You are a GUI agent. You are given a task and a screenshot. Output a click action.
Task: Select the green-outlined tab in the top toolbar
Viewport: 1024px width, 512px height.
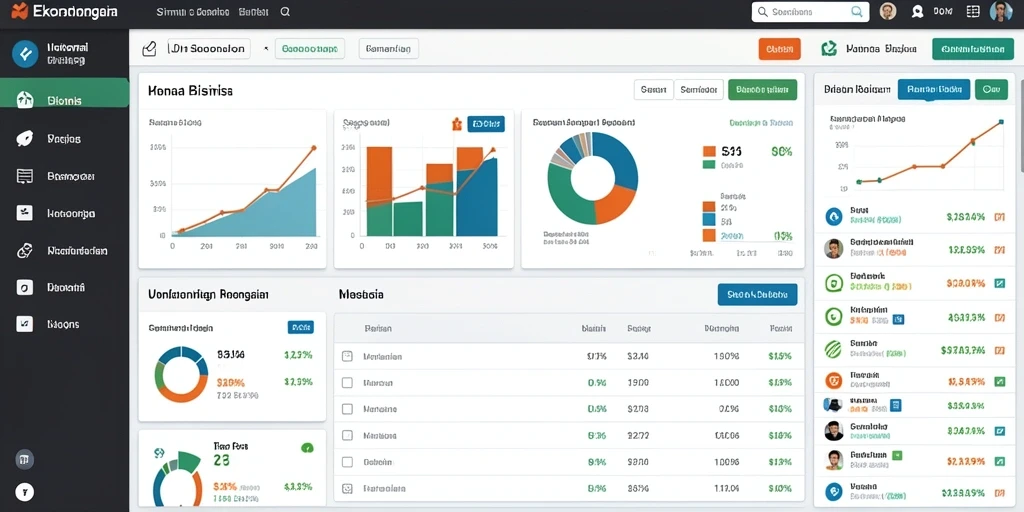(x=310, y=49)
